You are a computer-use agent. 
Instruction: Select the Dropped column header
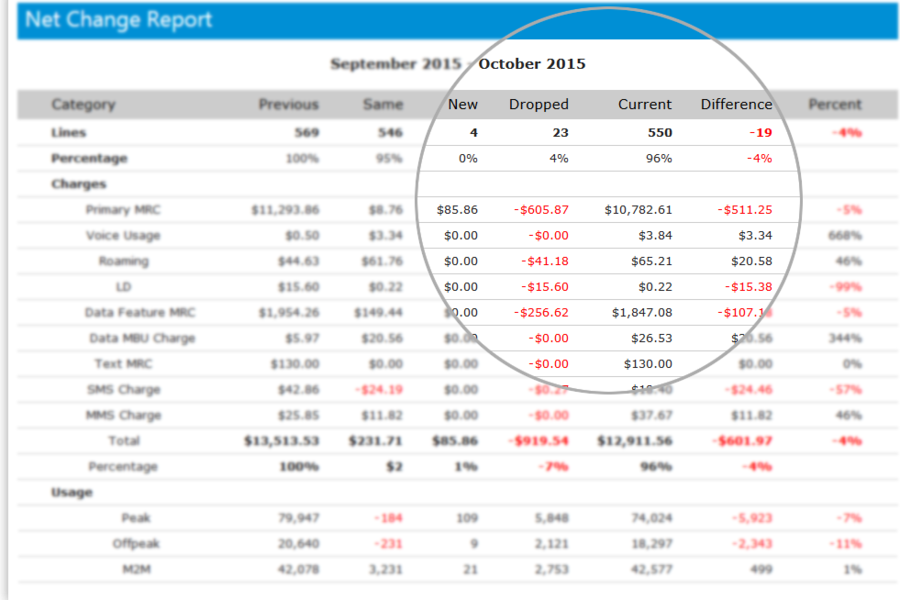point(539,104)
